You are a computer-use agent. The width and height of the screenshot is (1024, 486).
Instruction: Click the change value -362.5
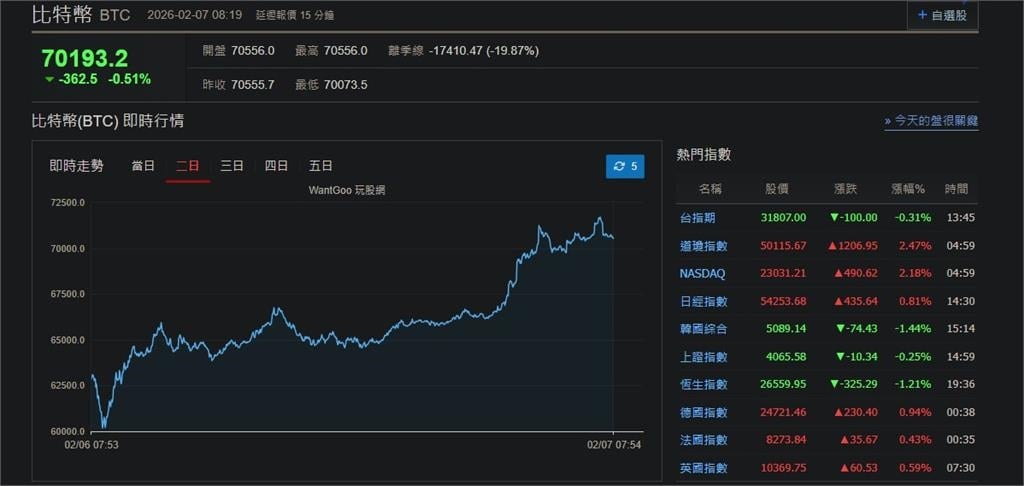click(x=78, y=79)
